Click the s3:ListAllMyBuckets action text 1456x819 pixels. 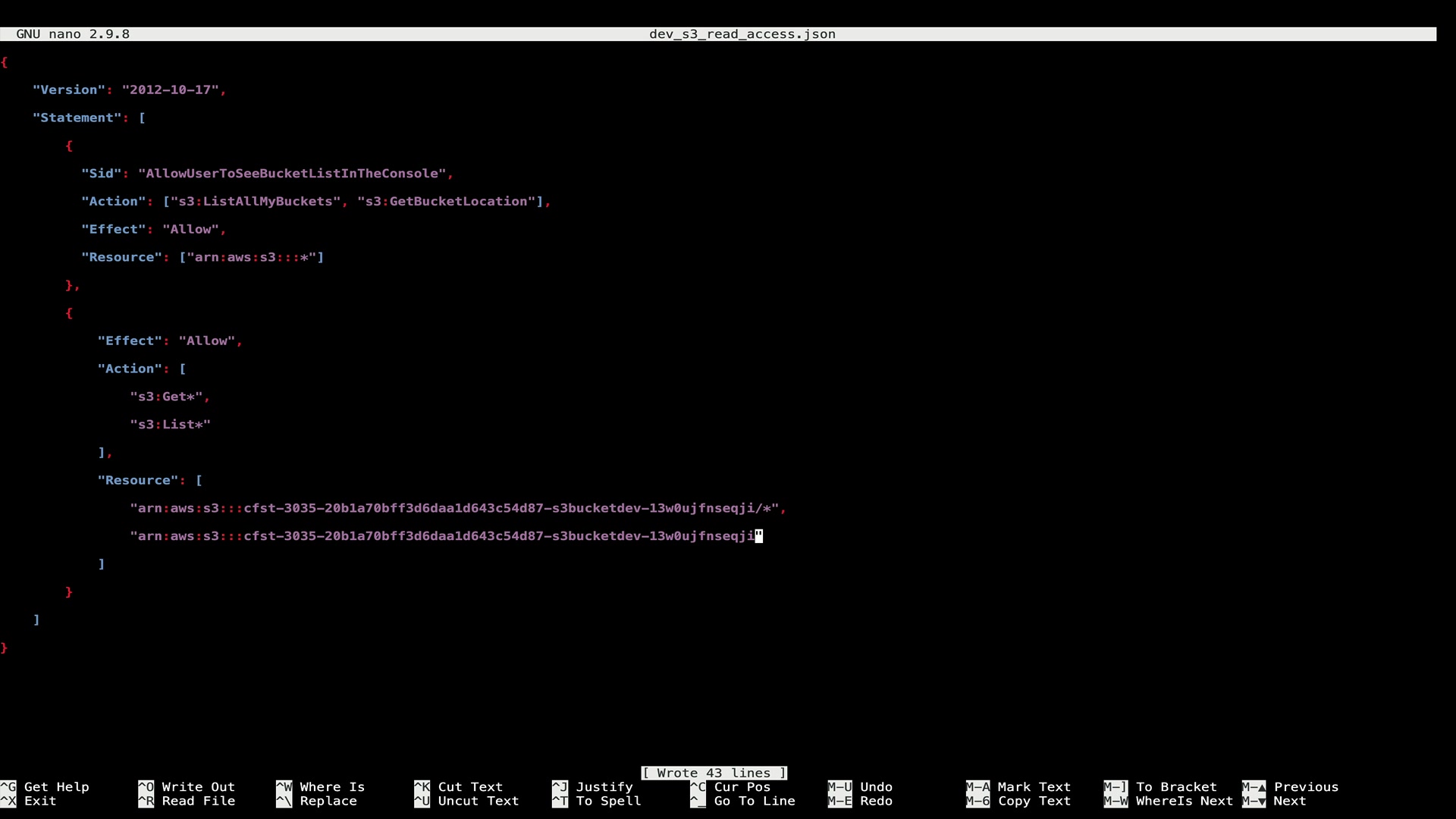point(256,201)
